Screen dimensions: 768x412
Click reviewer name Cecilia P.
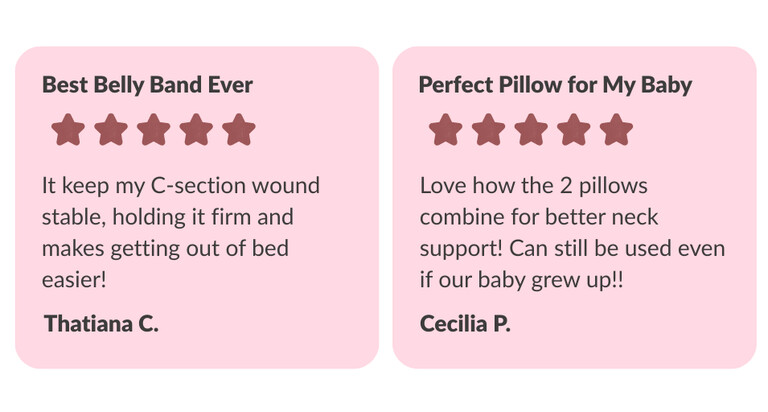465,324
